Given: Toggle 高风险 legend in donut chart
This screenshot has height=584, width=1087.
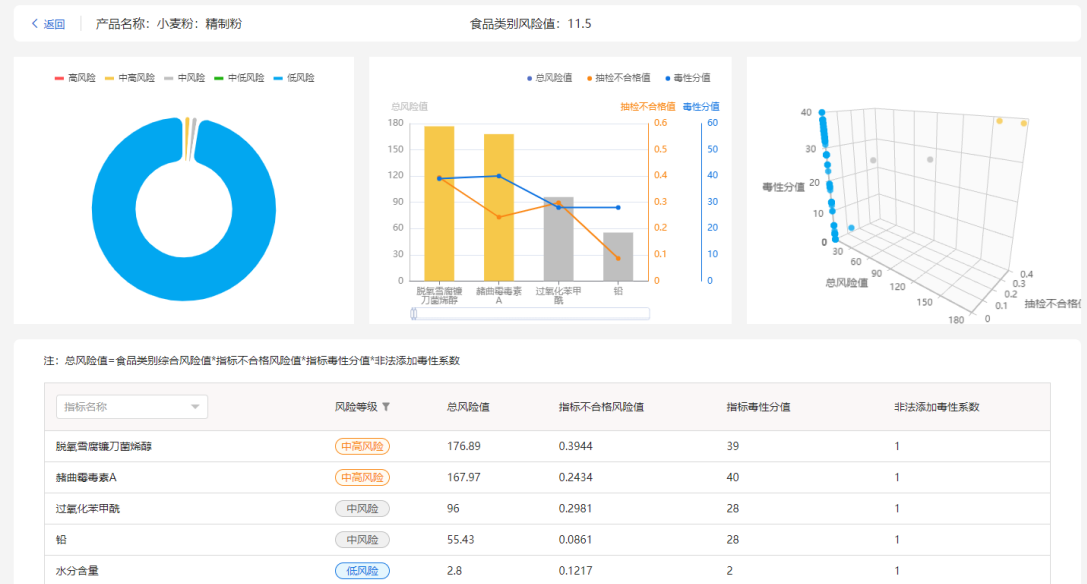Looking at the screenshot, I should point(75,78).
